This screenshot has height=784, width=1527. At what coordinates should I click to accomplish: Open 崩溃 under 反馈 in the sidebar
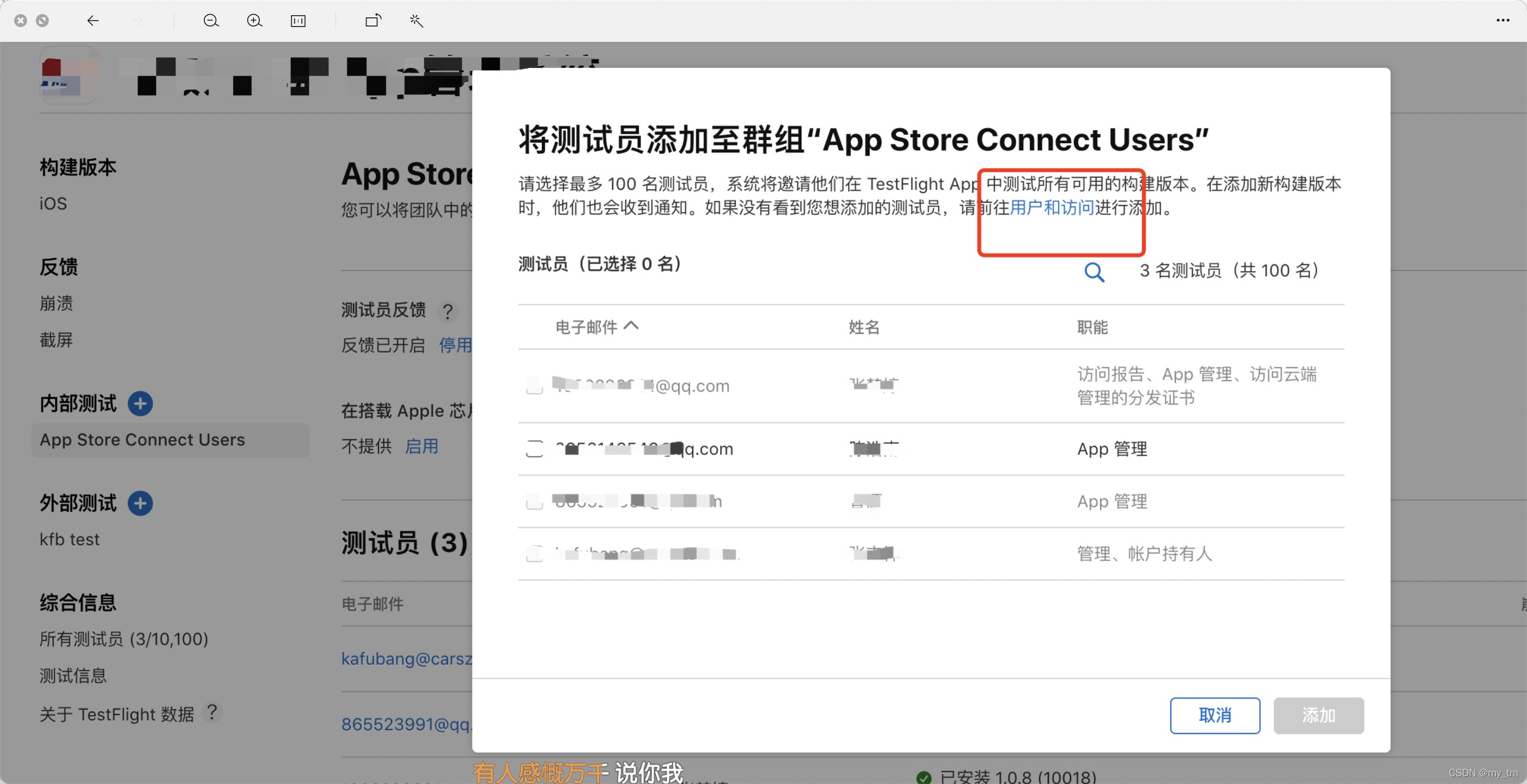click(x=56, y=304)
